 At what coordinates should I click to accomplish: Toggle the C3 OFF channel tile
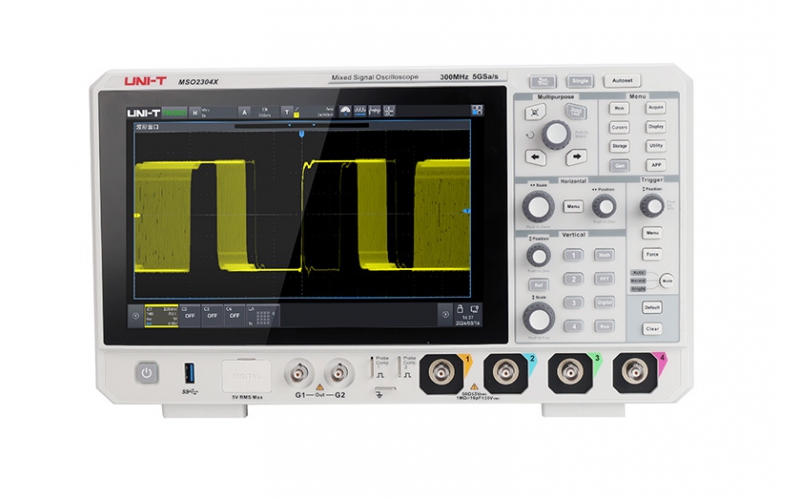pos(212,316)
